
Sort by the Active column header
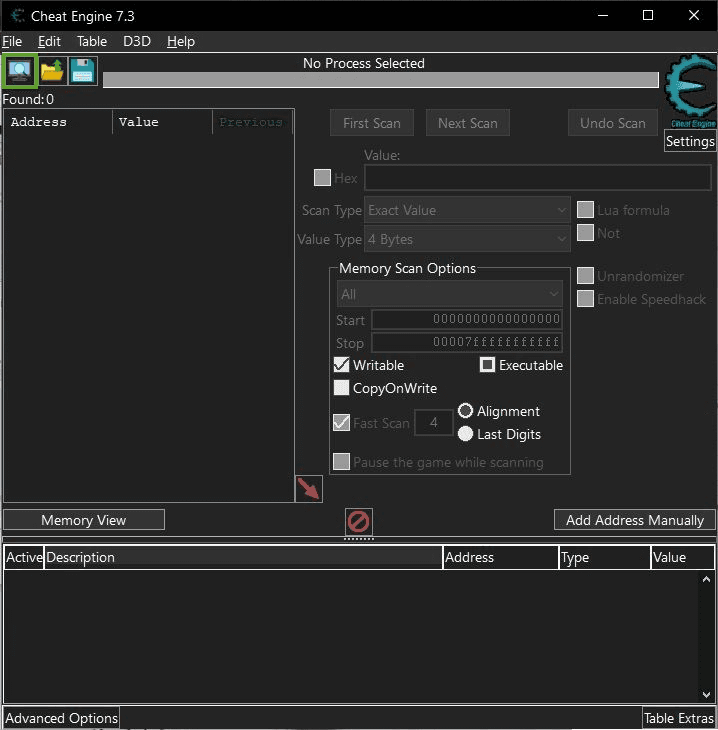[24, 557]
